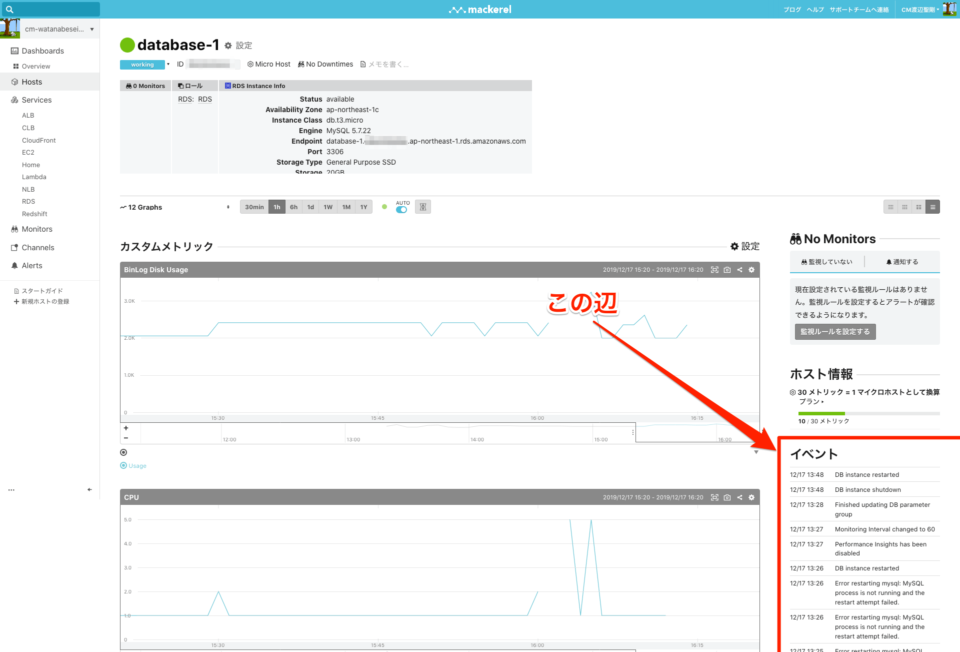This screenshot has width=960, height=652.
Task: Open the CPU graph settings gear icon
Action: coord(752,497)
